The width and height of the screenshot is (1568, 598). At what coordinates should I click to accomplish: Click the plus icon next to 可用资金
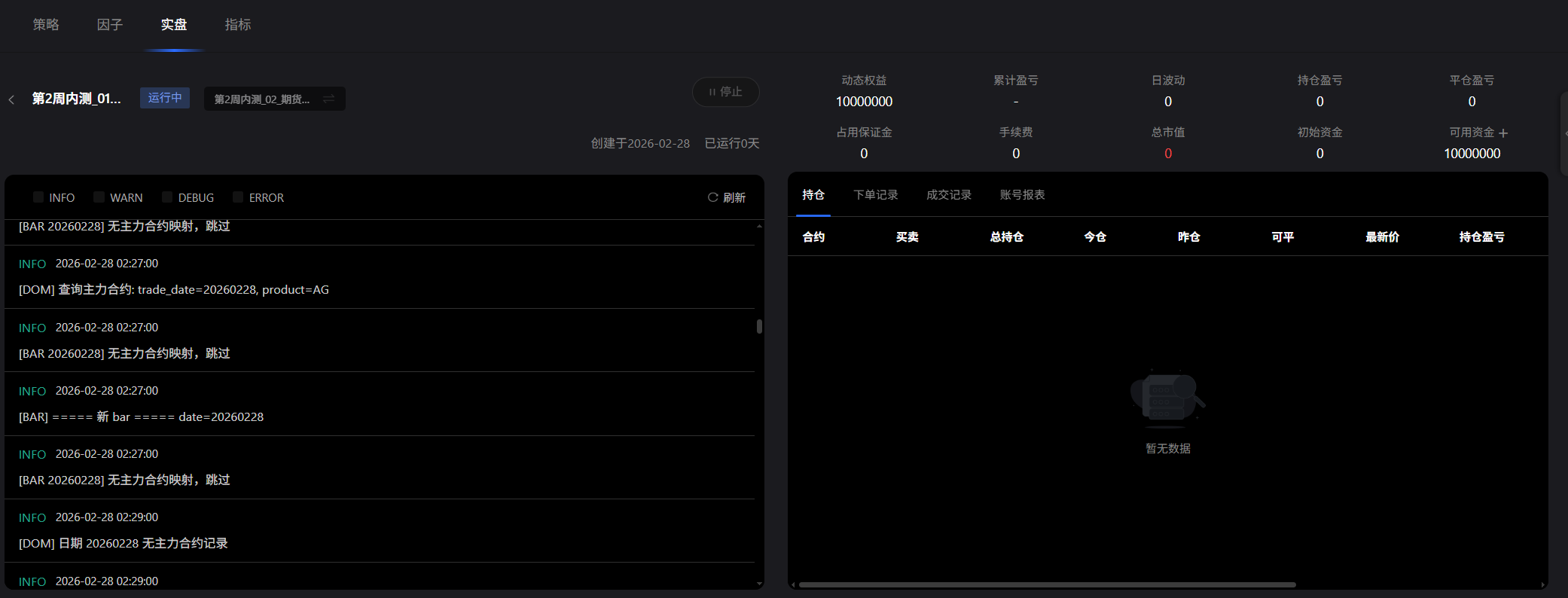pyautogui.click(x=1503, y=133)
